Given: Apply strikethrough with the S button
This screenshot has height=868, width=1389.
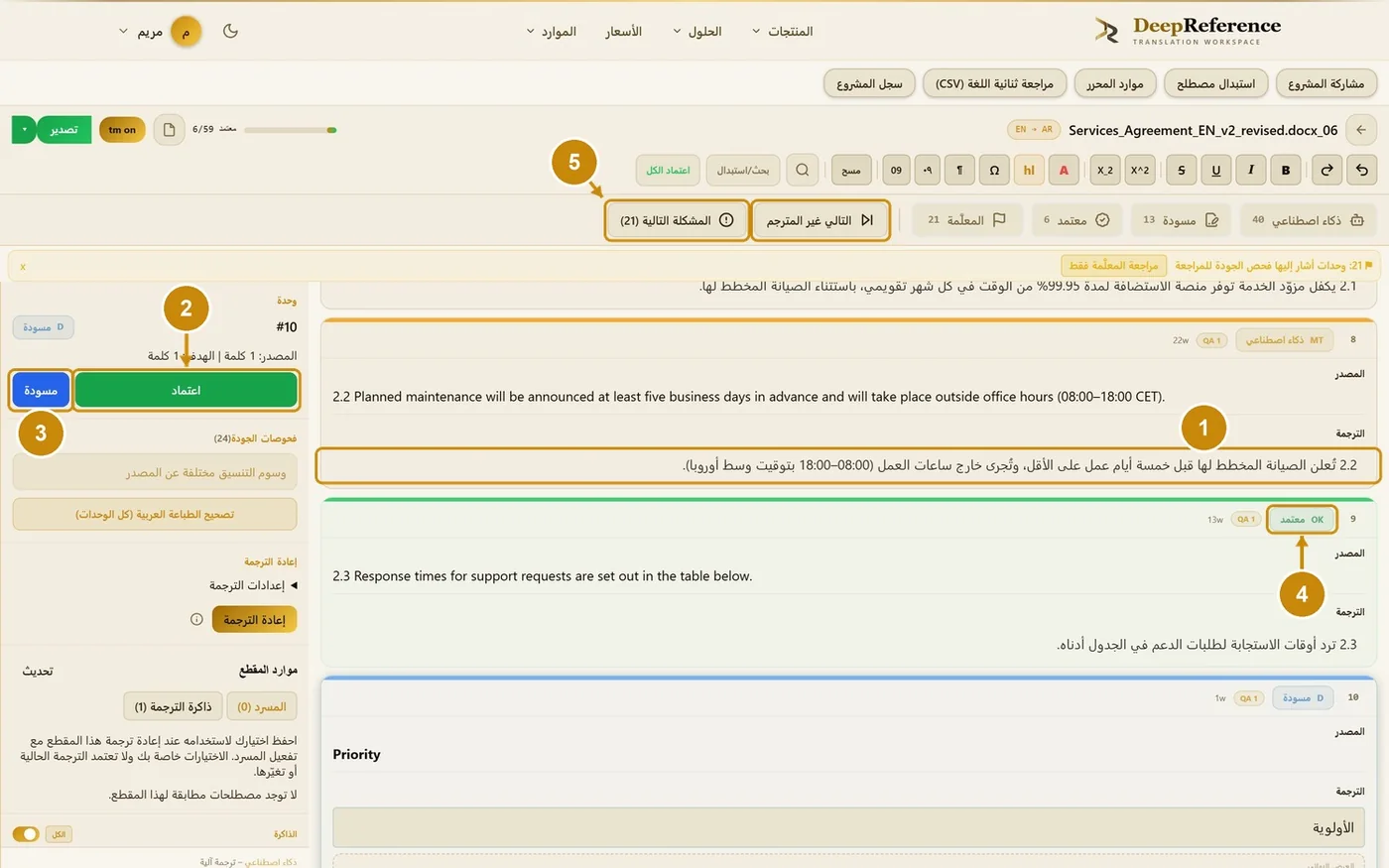Looking at the screenshot, I should tap(1181, 170).
